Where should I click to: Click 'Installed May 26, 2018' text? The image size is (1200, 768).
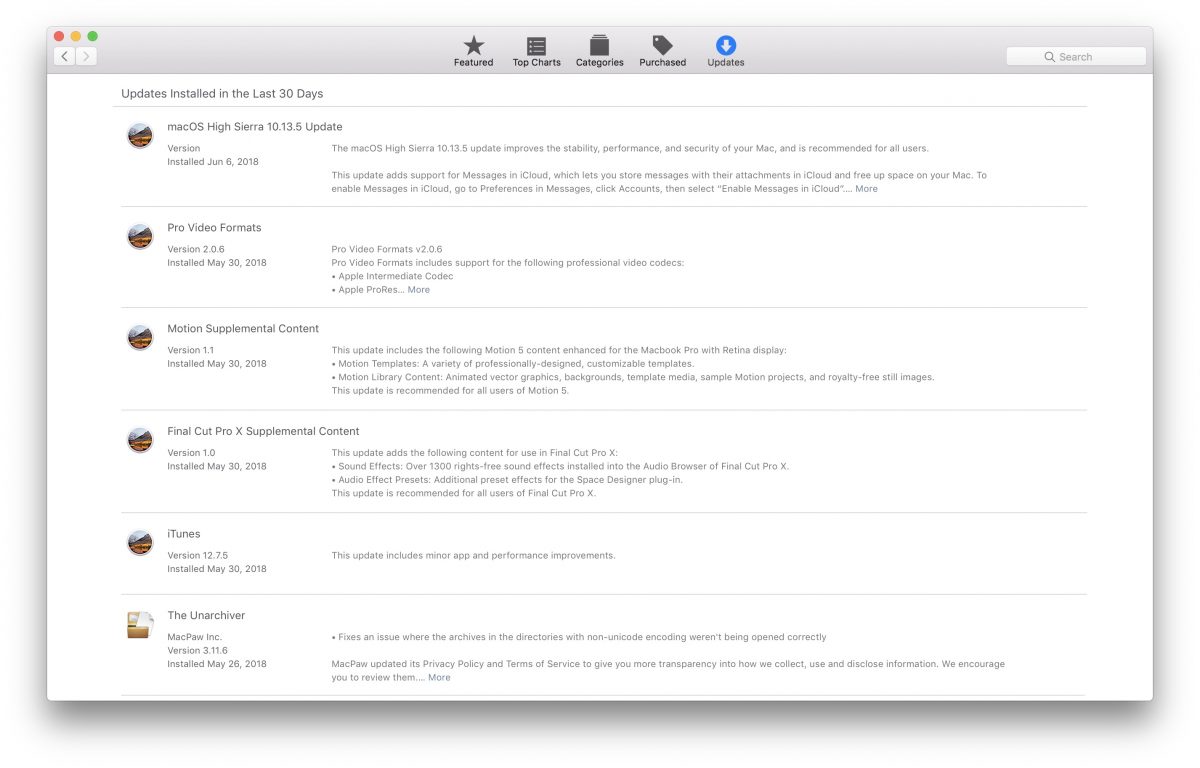tap(217, 664)
